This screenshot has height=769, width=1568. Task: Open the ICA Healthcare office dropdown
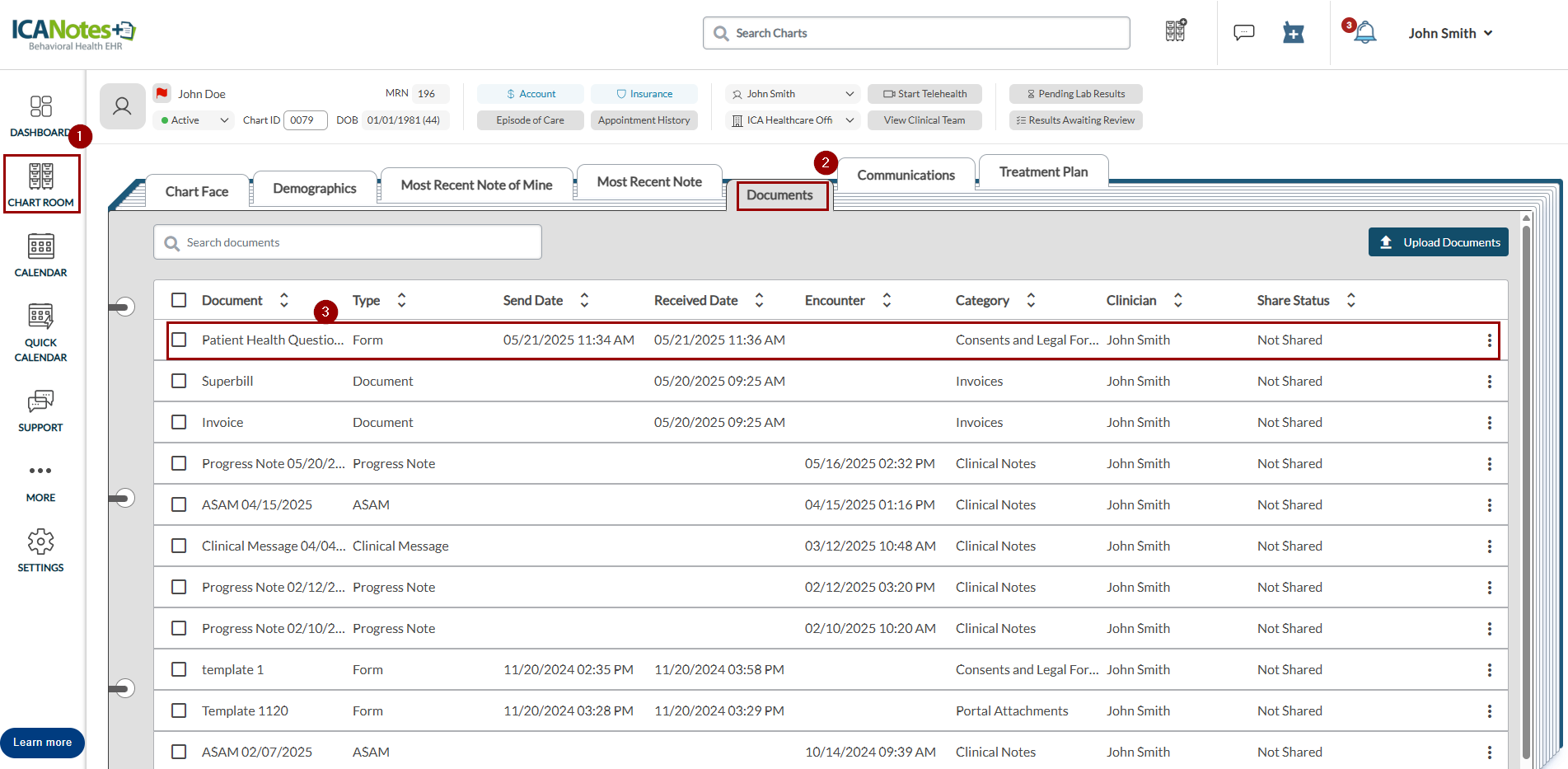click(x=793, y=120)
